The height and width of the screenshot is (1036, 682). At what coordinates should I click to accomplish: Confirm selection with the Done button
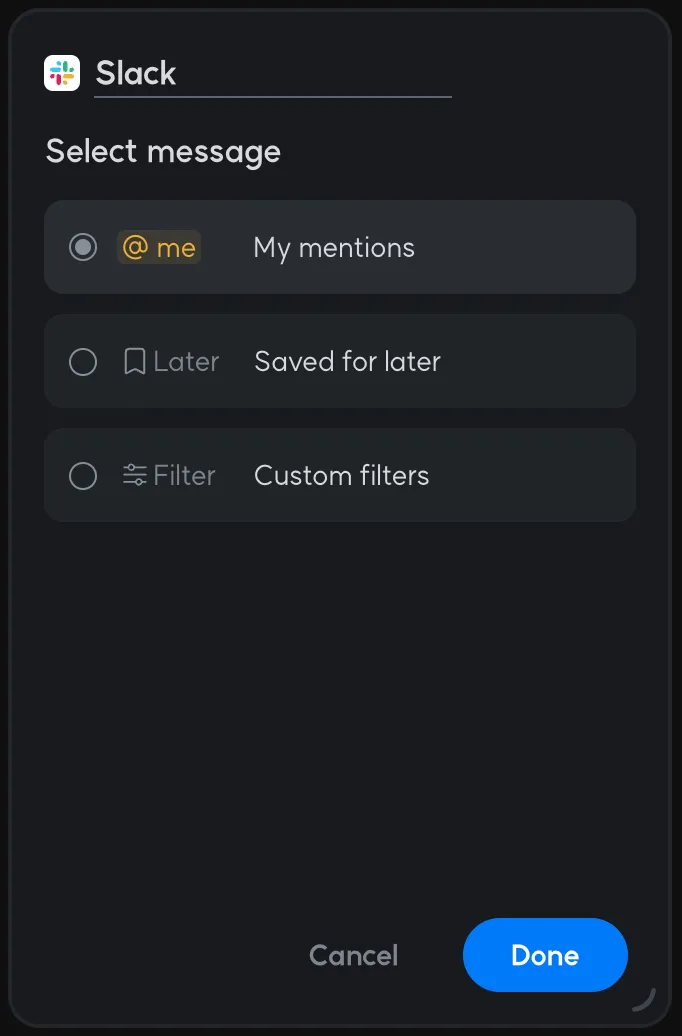click(545, 955)
